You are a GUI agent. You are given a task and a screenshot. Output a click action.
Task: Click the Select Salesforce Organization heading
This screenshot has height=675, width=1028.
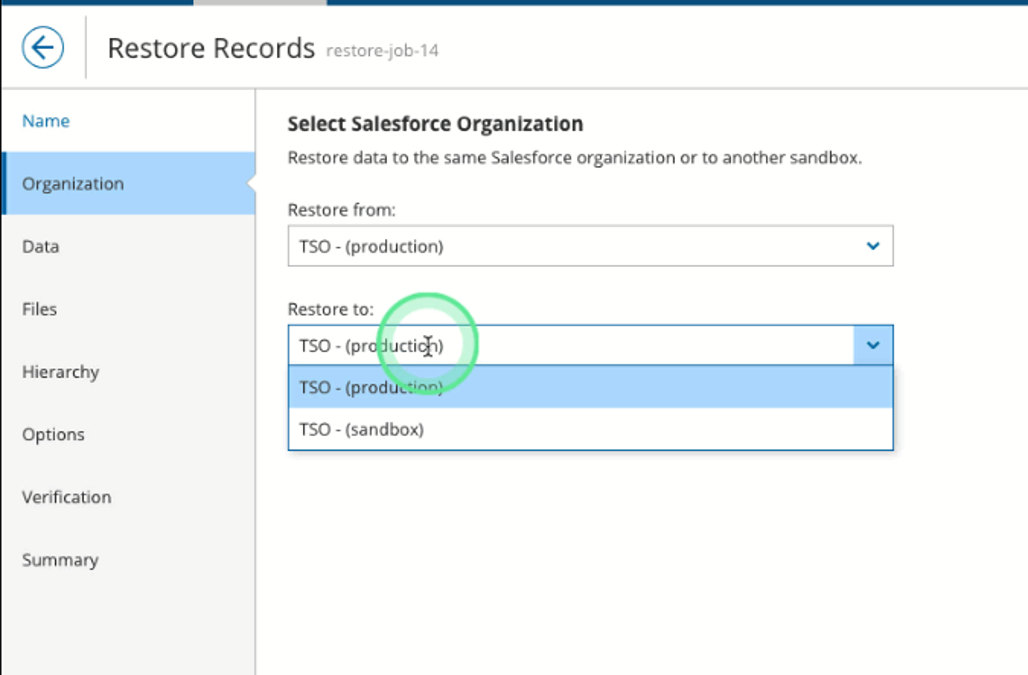[436, 123]
